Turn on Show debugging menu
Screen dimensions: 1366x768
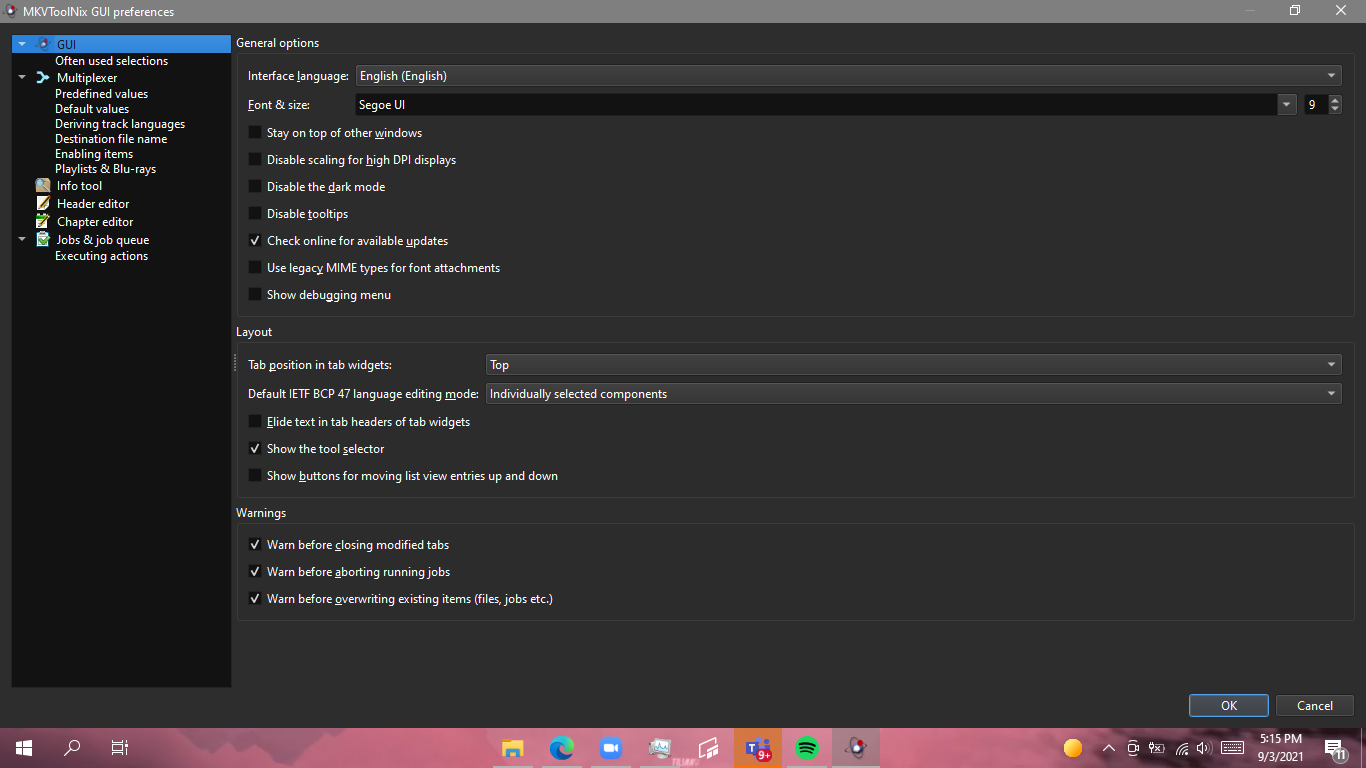pyautogui.click(x=255, y=295)
